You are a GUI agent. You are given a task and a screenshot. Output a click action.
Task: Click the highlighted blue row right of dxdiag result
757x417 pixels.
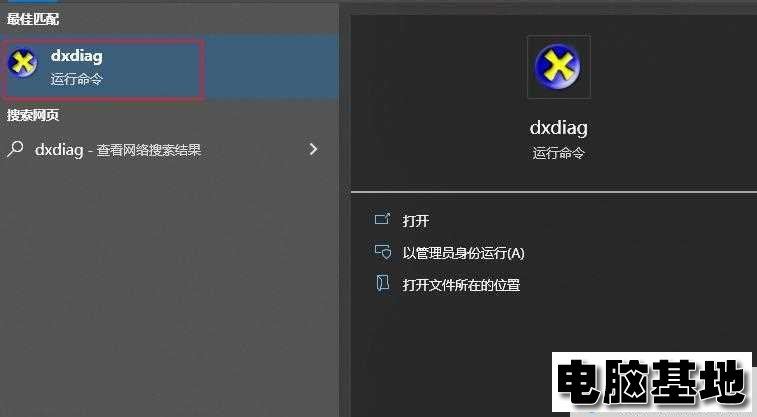270,67
